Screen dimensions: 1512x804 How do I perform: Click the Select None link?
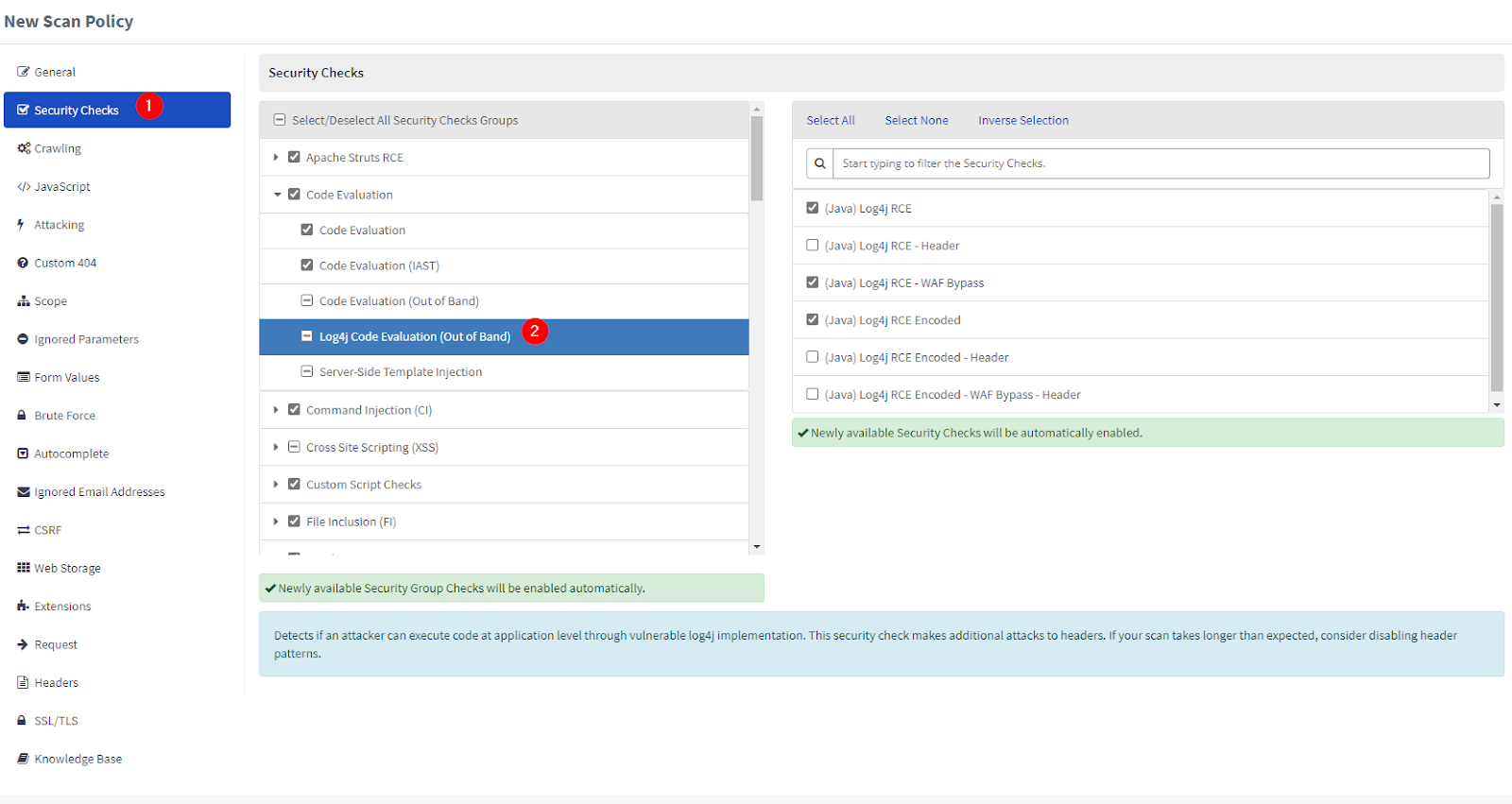pyautogui.click(x=917, y=120)
